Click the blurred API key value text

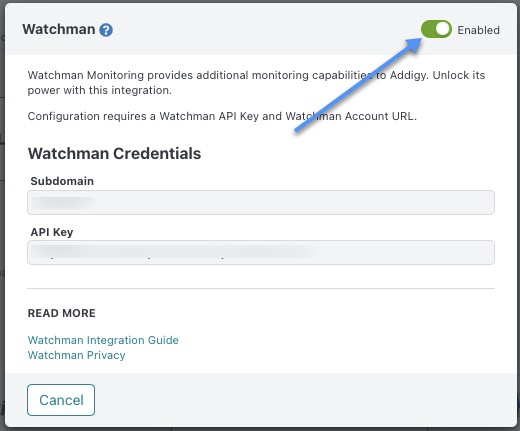point(173,252)
